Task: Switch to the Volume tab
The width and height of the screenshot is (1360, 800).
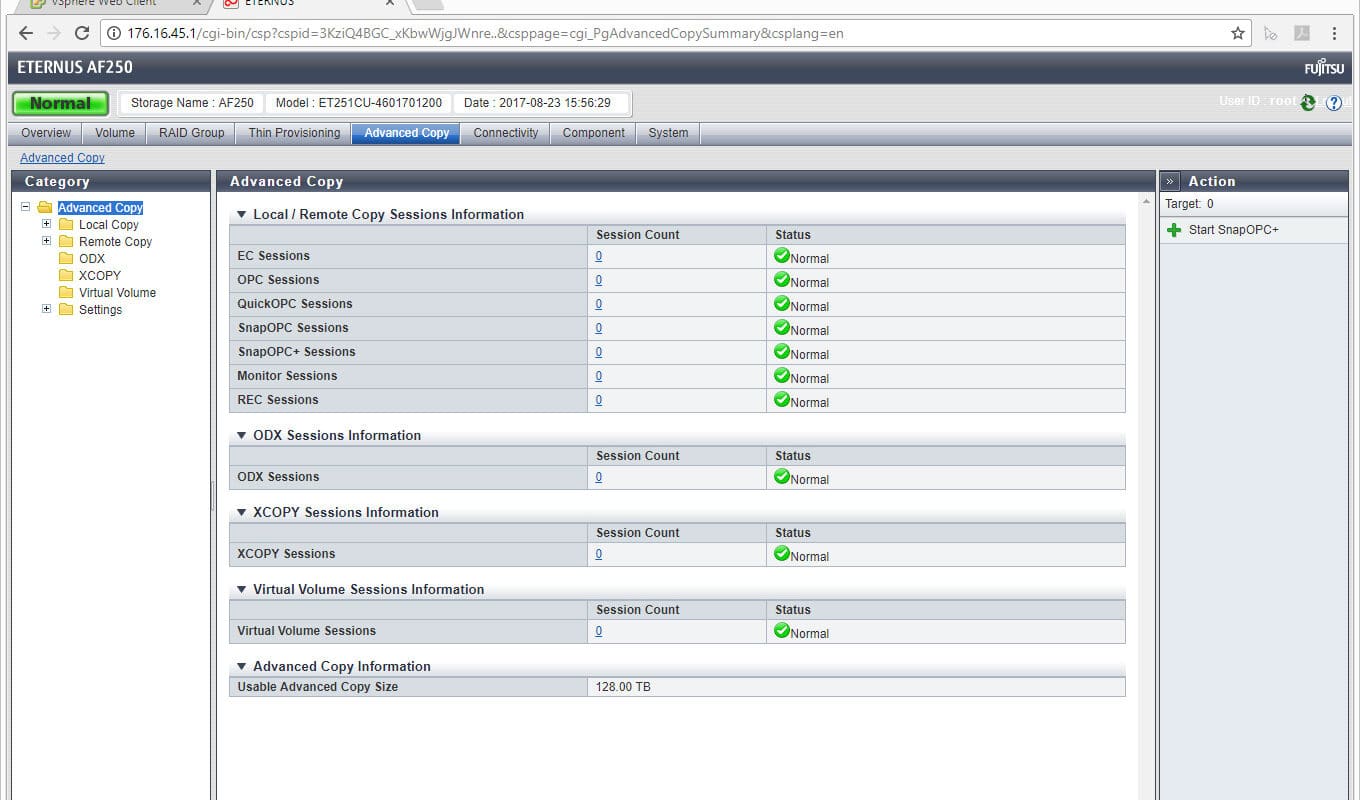Action: tap(115, 133)
